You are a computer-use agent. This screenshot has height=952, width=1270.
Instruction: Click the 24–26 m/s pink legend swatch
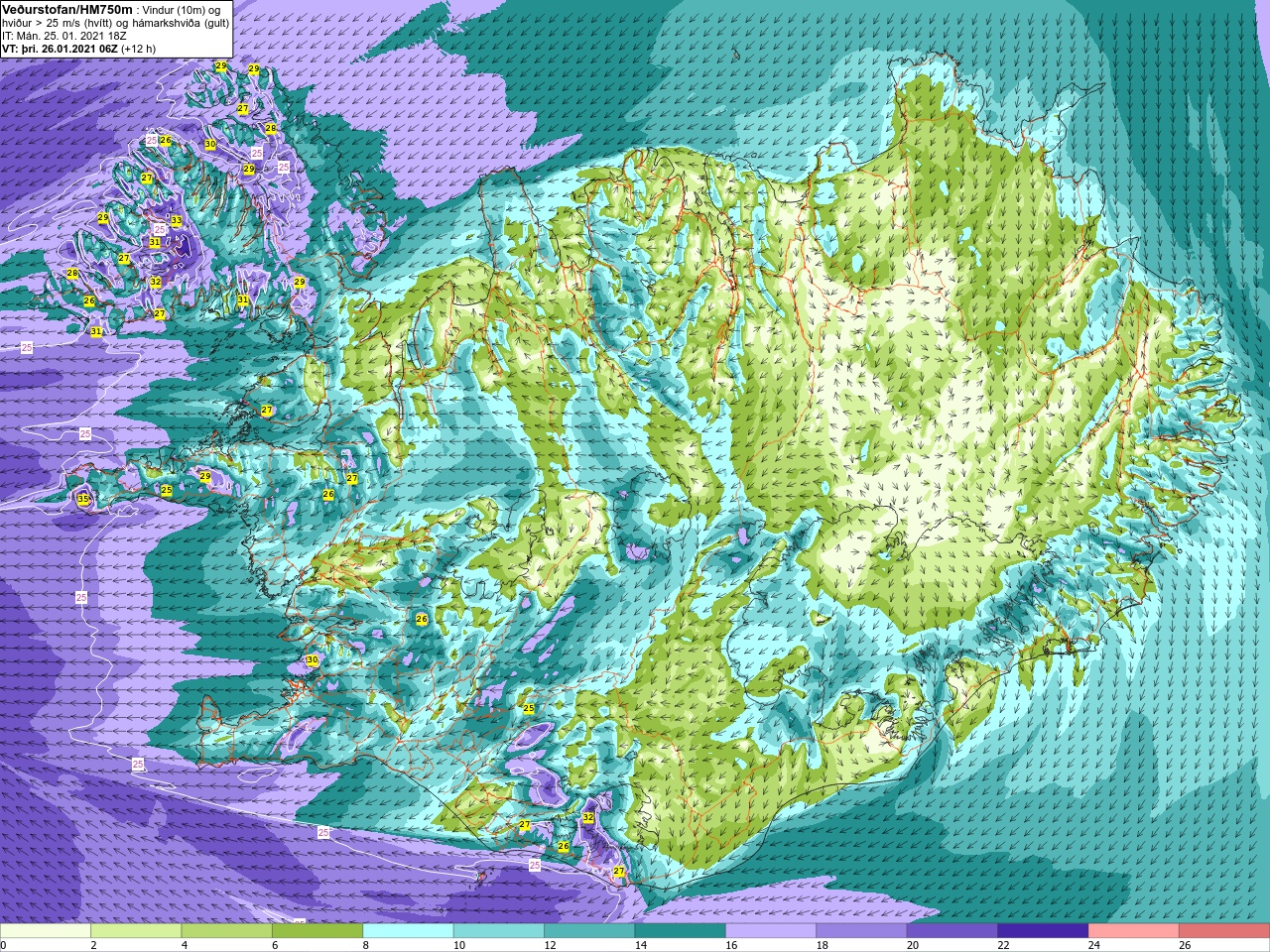pos(1133,931)
